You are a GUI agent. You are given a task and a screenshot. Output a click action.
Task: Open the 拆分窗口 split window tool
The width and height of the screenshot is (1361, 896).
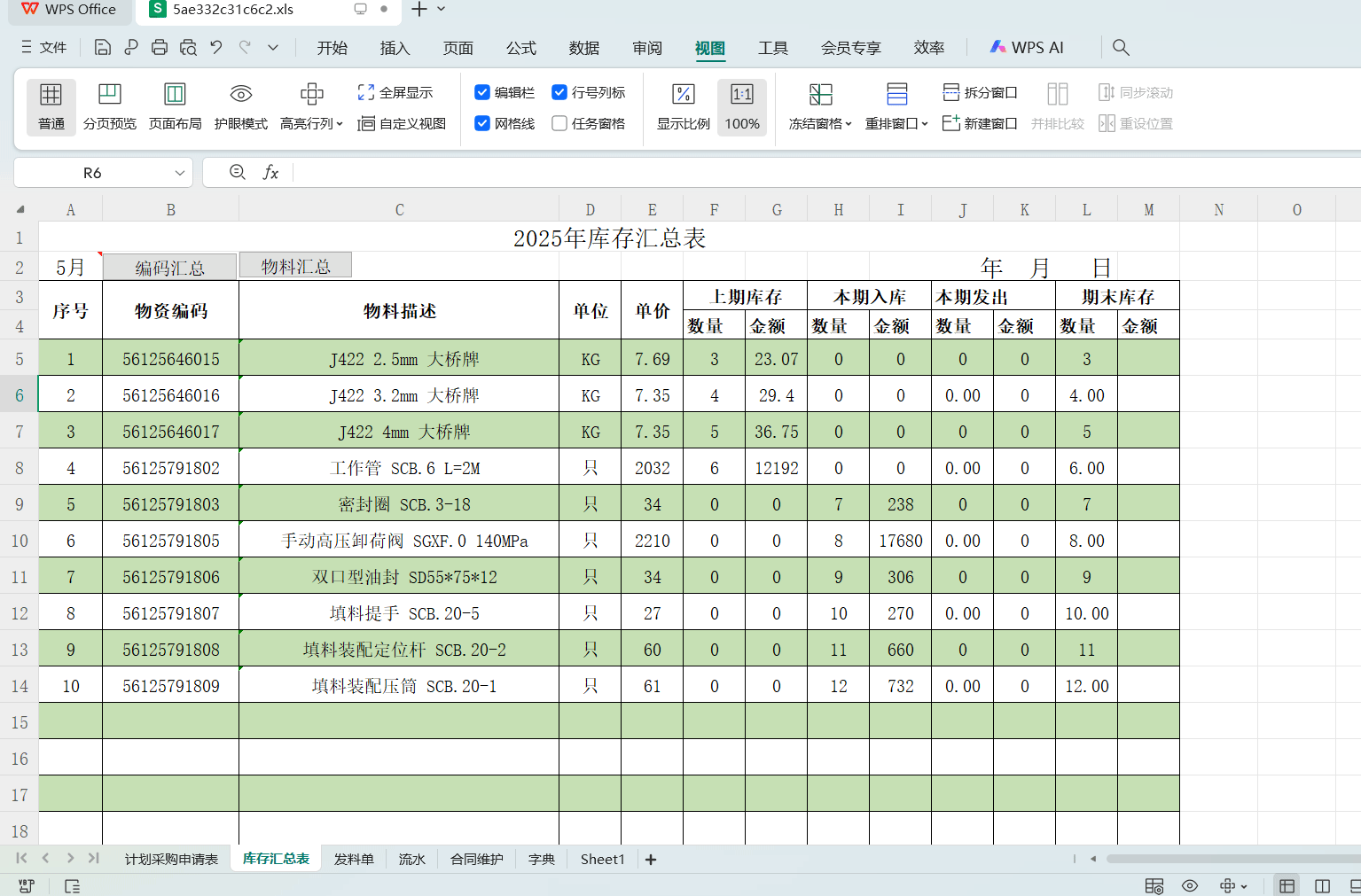tap(979, 91)
